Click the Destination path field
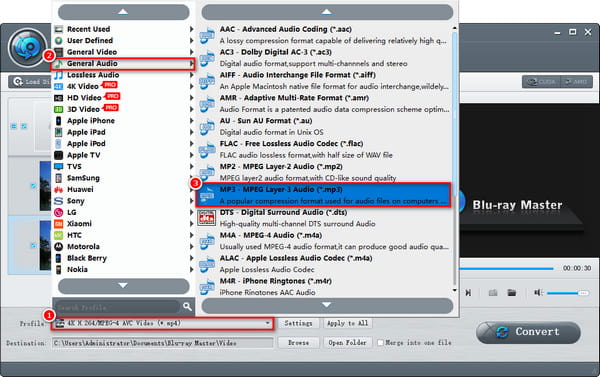Screen dimensions: 600x377 pyautogui.click(x=163, y=343)
